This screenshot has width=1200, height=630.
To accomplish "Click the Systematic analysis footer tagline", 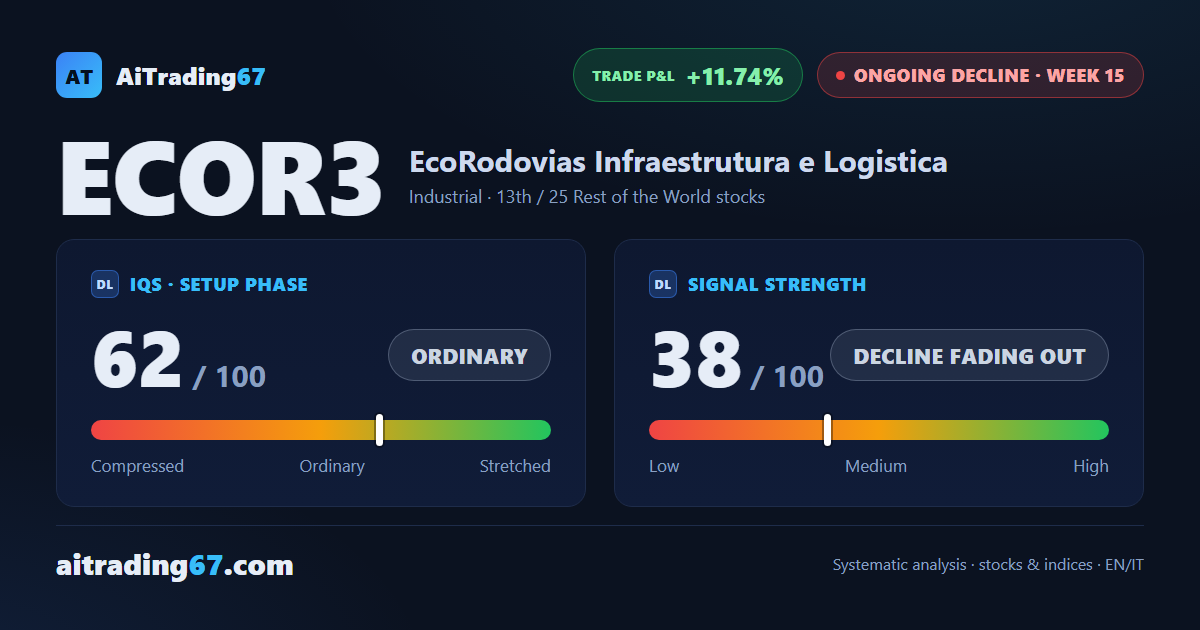I will tap(988, 565).
